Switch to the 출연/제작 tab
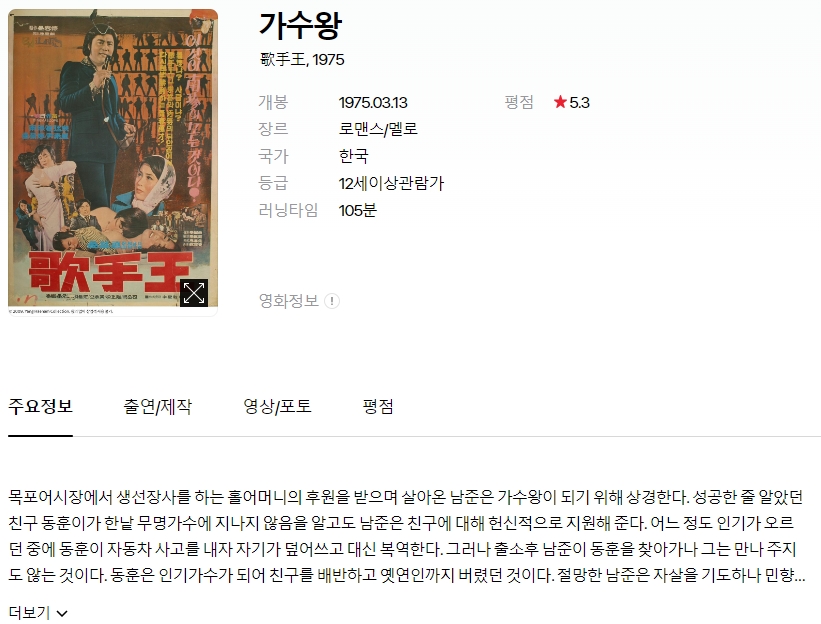The height and width of the screenshot is (624, 821). (158, 407)
